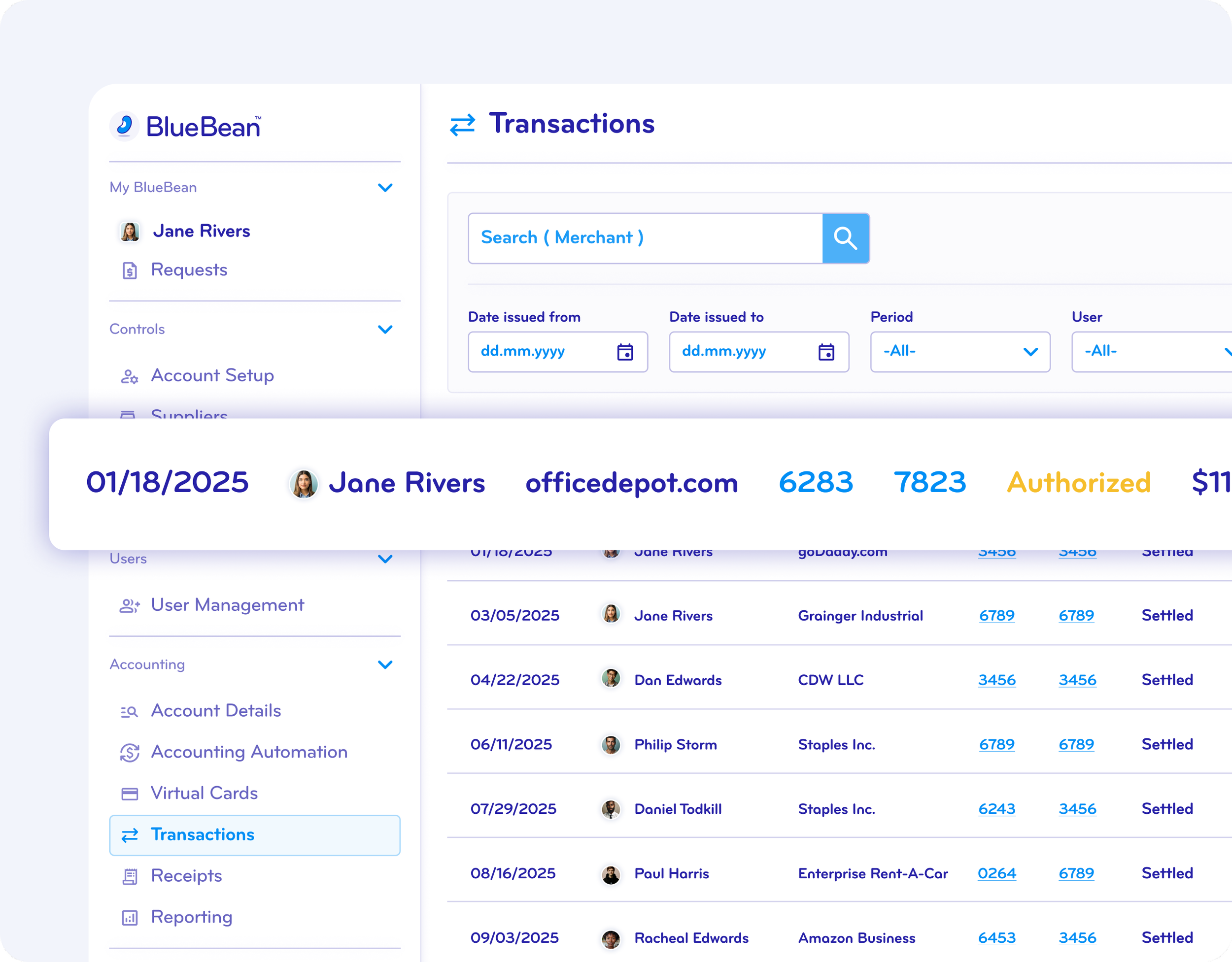The image size is (1232, 962).
Task: Click the search magnifier button
Action: [x=846, y=238]
